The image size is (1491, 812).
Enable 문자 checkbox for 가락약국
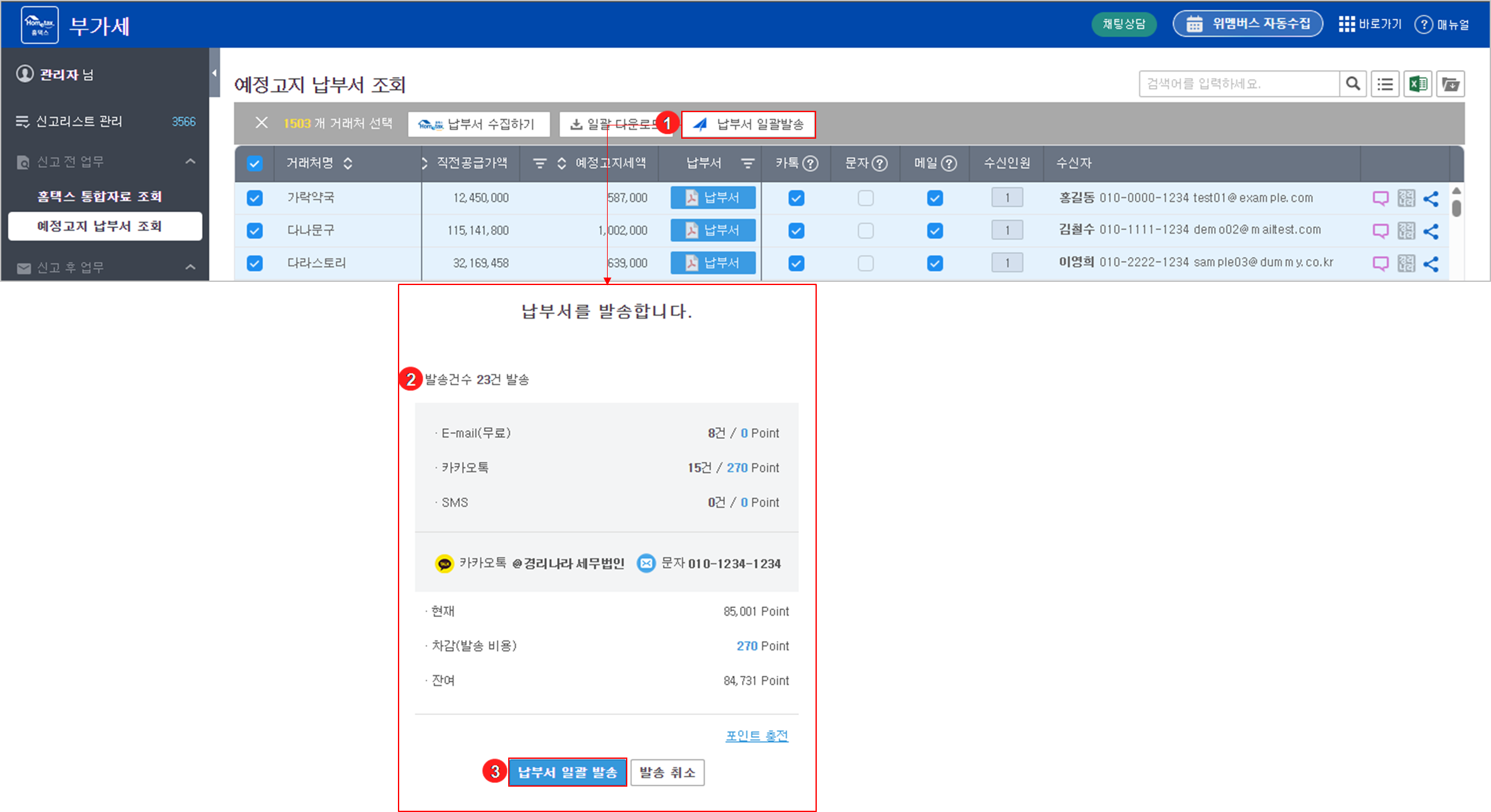click(866, 198)
